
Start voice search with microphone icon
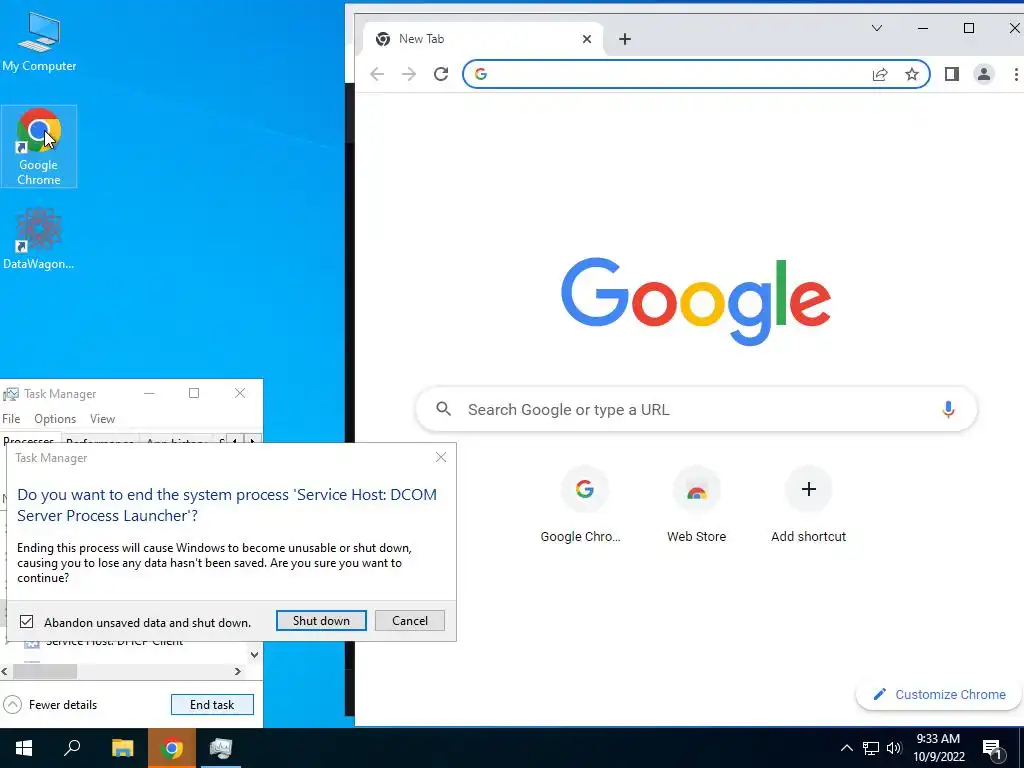point(948,409)
